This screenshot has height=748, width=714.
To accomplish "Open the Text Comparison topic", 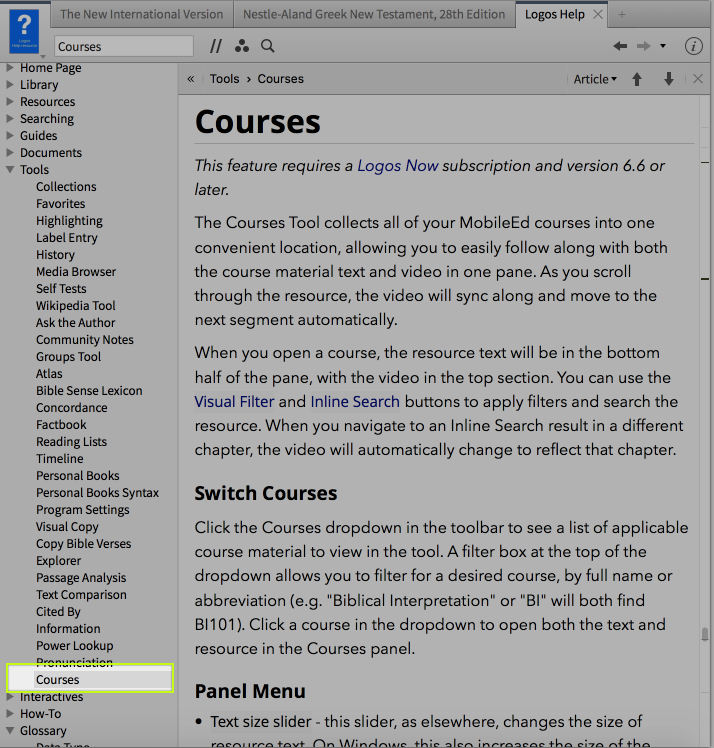I will pos(81,594).
